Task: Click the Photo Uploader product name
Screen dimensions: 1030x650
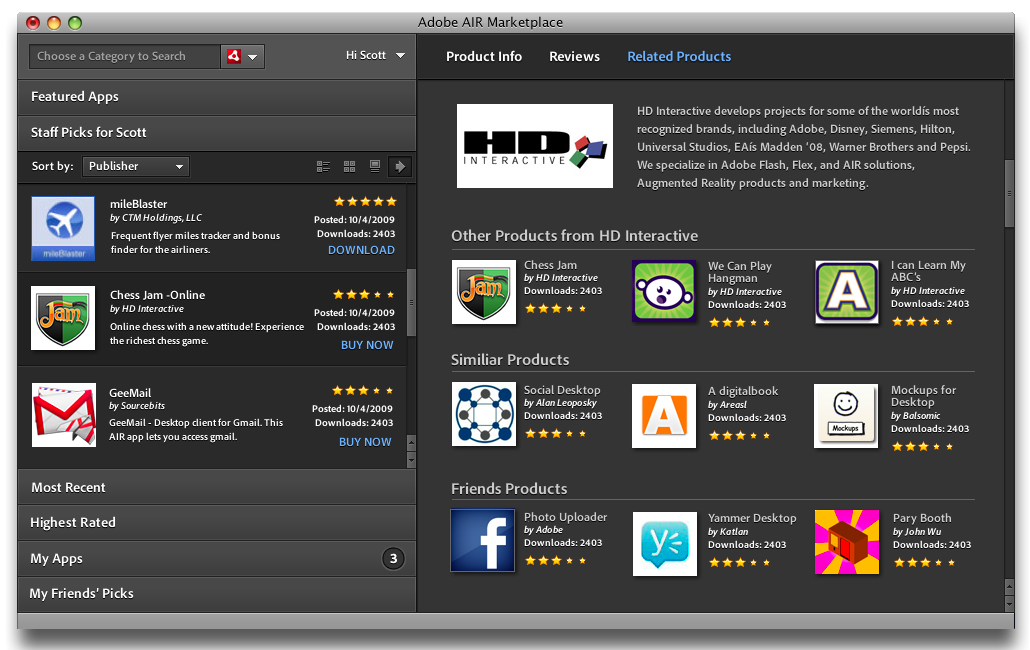Action: point(566,517)
